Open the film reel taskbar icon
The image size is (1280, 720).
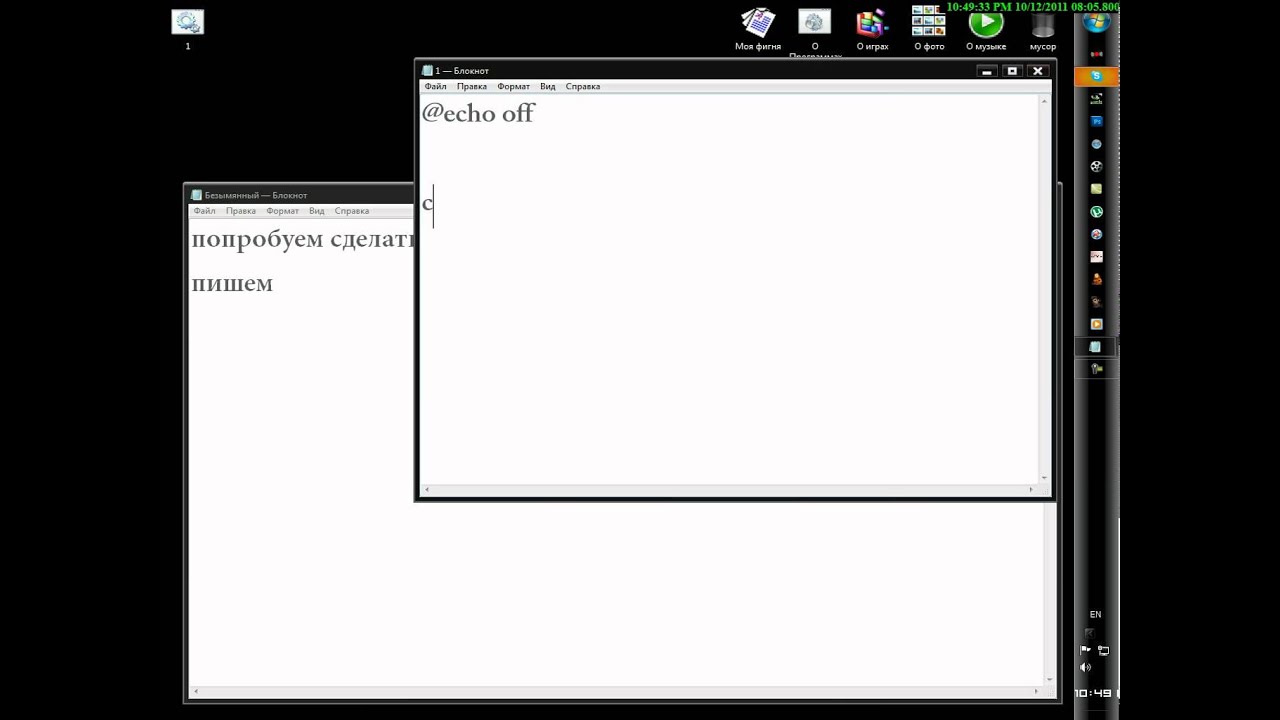tap(1096, 166)
